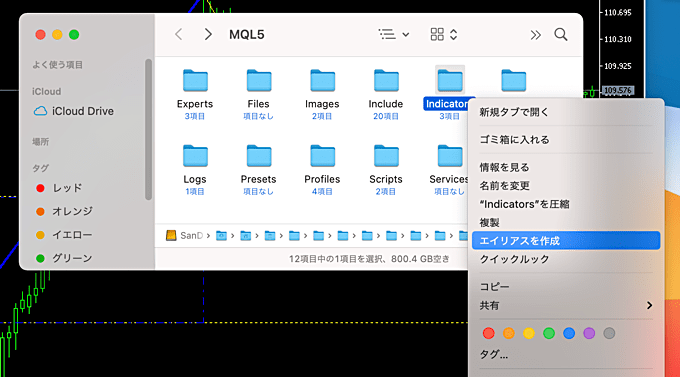Screen dimensions: 680x377
Task: Open the Logs folder
Action: click(195, 156)
